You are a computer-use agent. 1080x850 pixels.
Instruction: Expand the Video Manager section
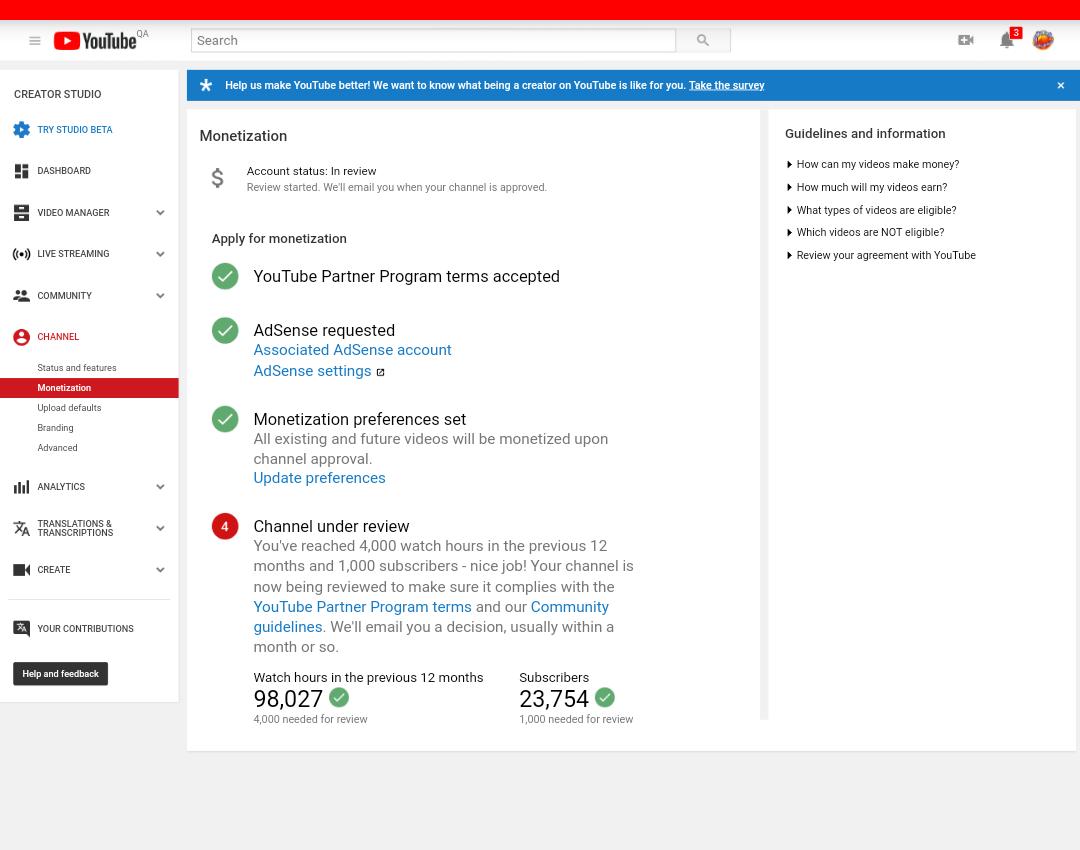[160, 213]
